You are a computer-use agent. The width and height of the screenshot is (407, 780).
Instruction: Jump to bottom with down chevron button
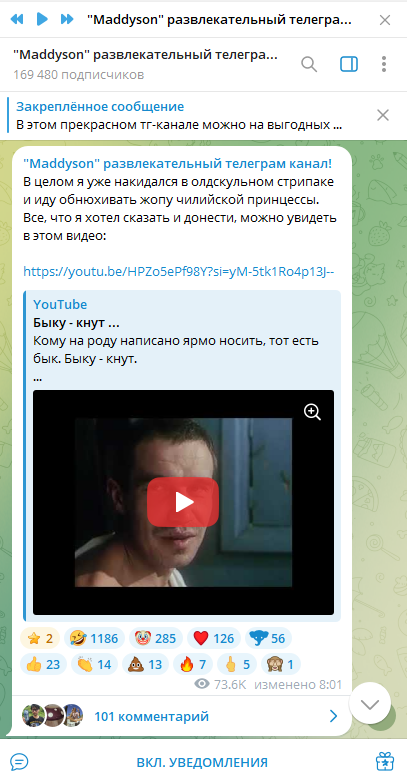[x=370, y=703]
